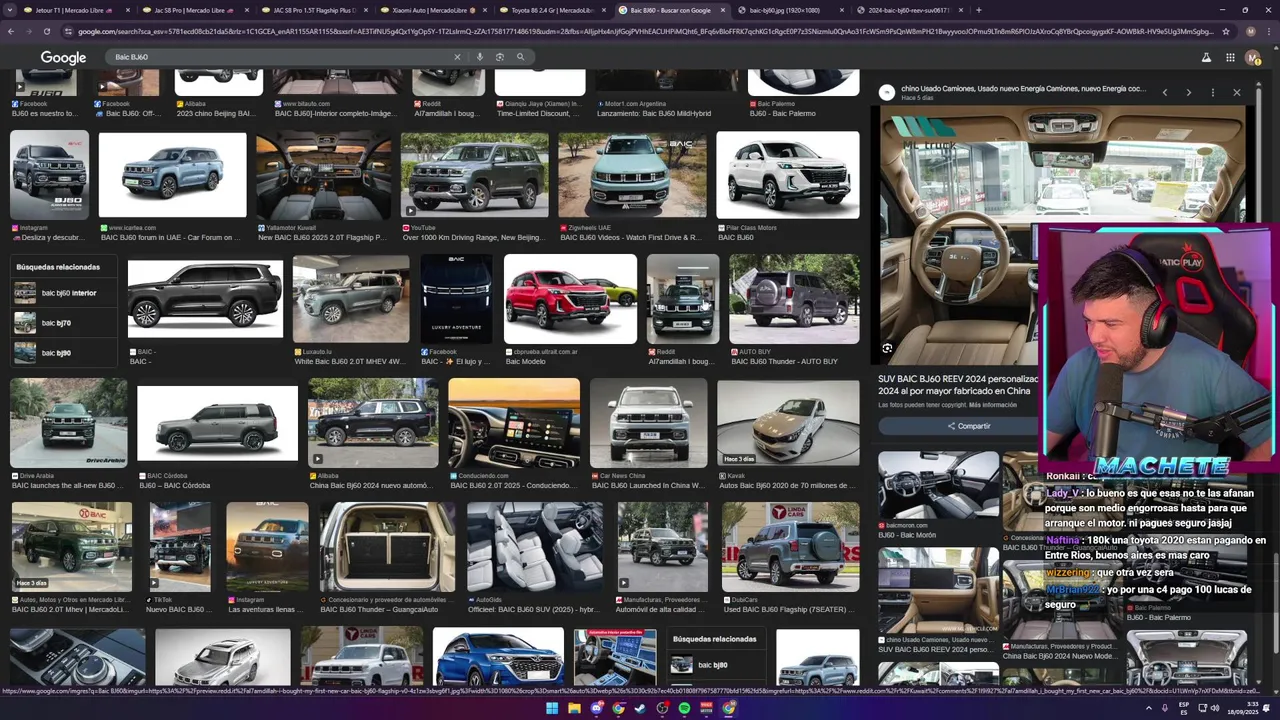1280x720 pixels.
Task: Open Spotify from the taskbar
Action: (684, 708)
